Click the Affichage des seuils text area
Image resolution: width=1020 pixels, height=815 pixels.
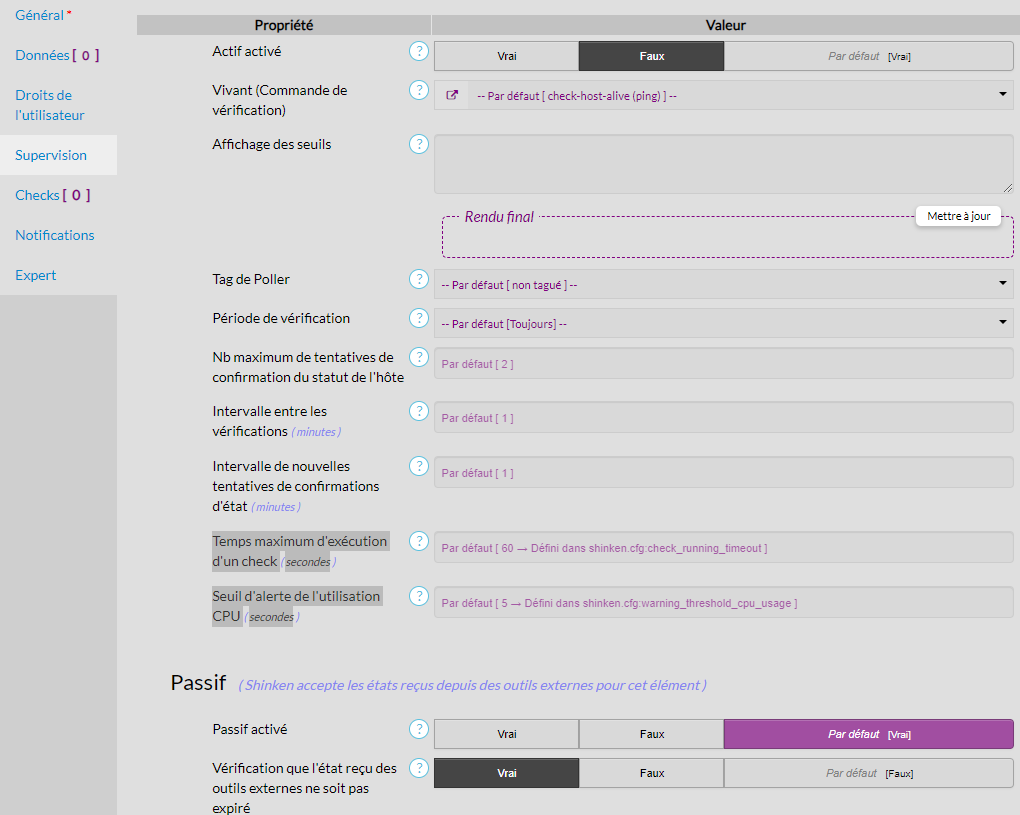pyautogui.click(x=723, y=164)
